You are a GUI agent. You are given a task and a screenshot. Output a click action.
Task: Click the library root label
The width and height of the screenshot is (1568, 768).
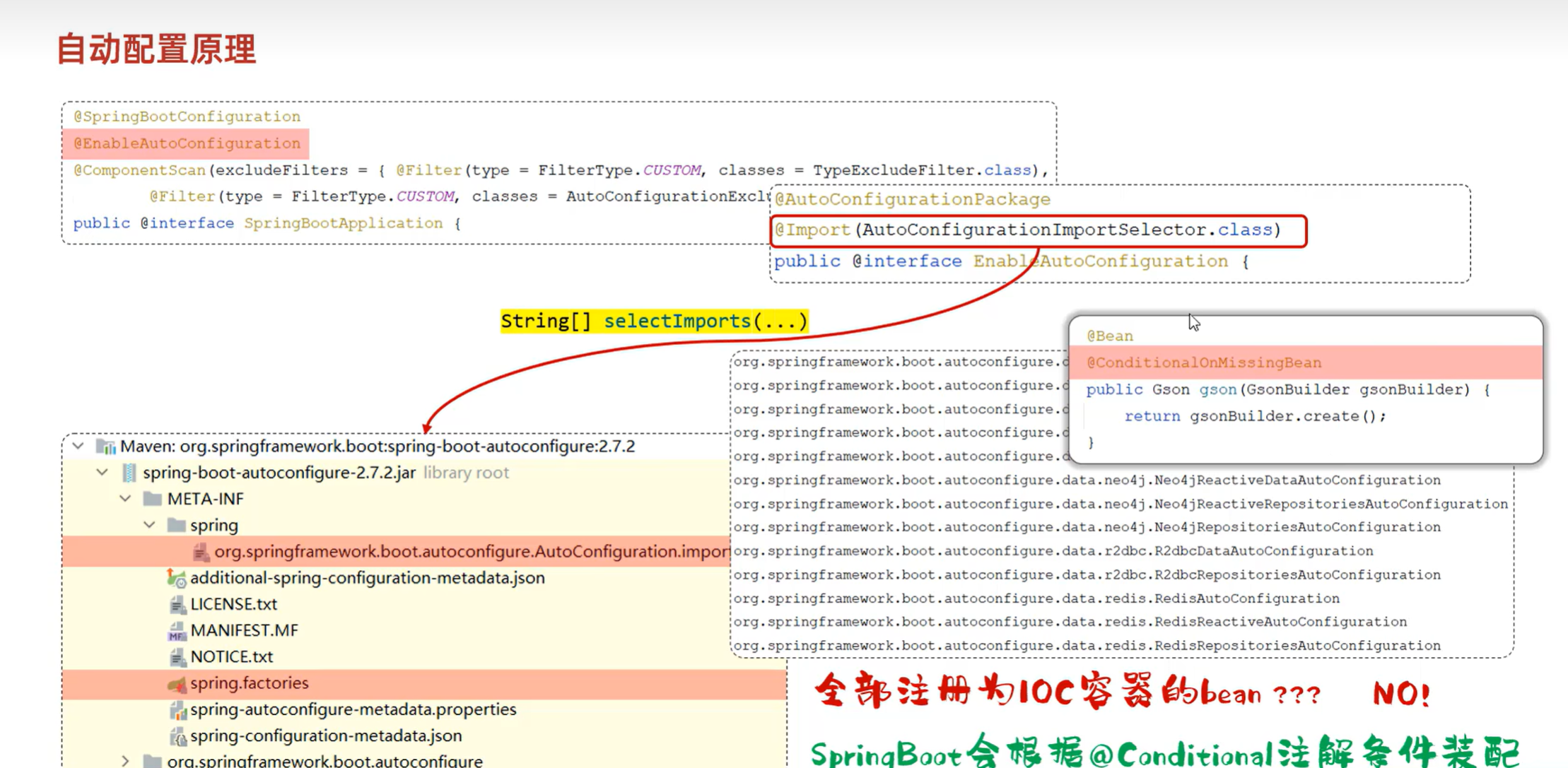(466, 473)
